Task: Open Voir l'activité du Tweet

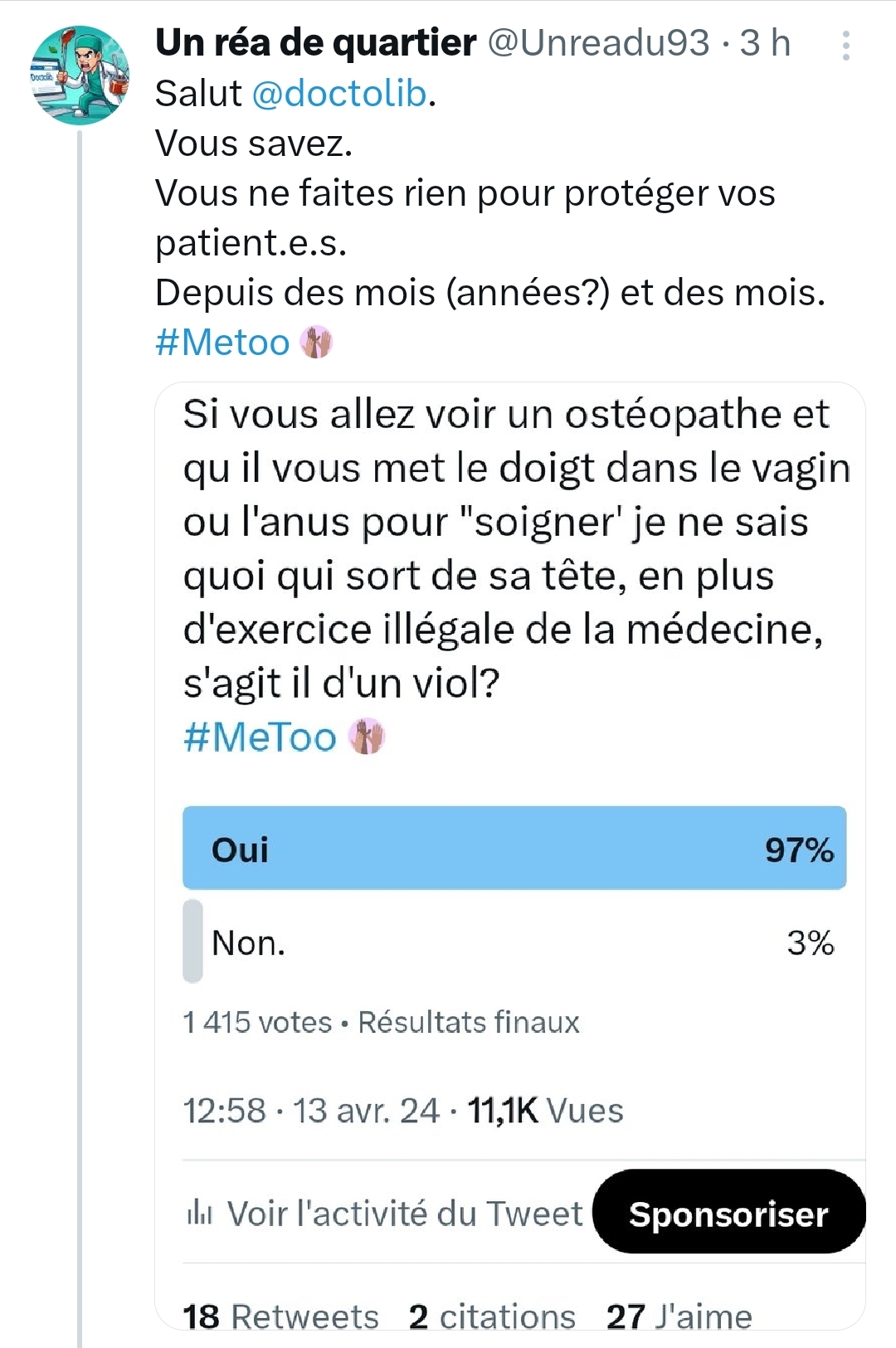Action: click(x=404, y=1214)
